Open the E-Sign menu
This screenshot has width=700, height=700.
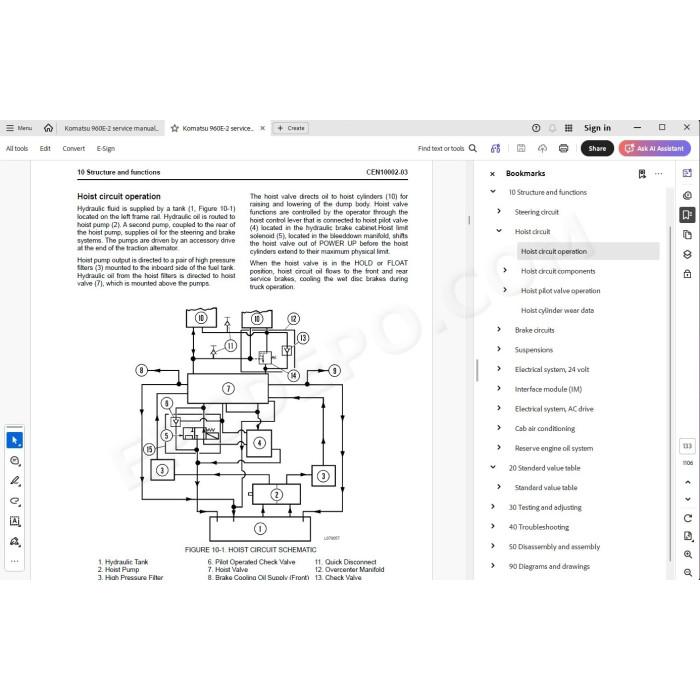(x=106, y=149)
